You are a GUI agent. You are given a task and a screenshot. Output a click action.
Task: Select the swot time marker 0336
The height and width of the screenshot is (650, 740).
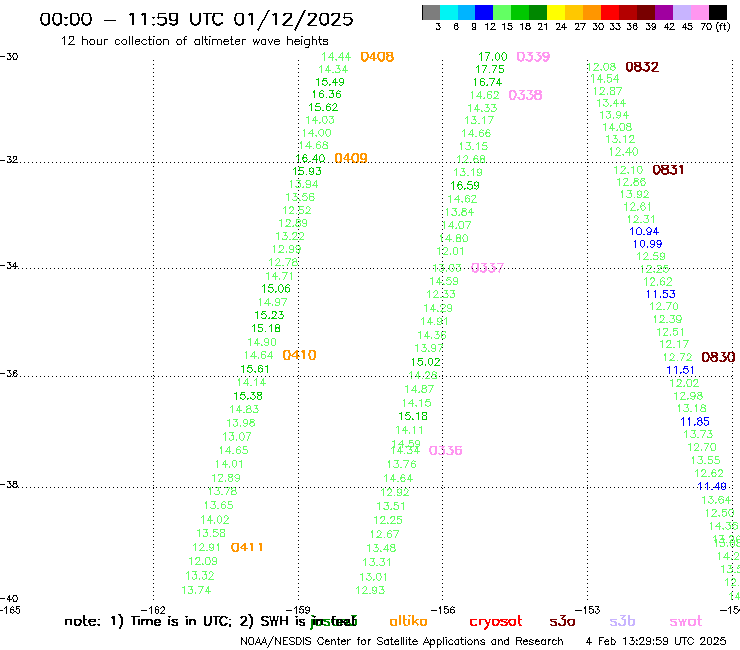coord(445,450)
